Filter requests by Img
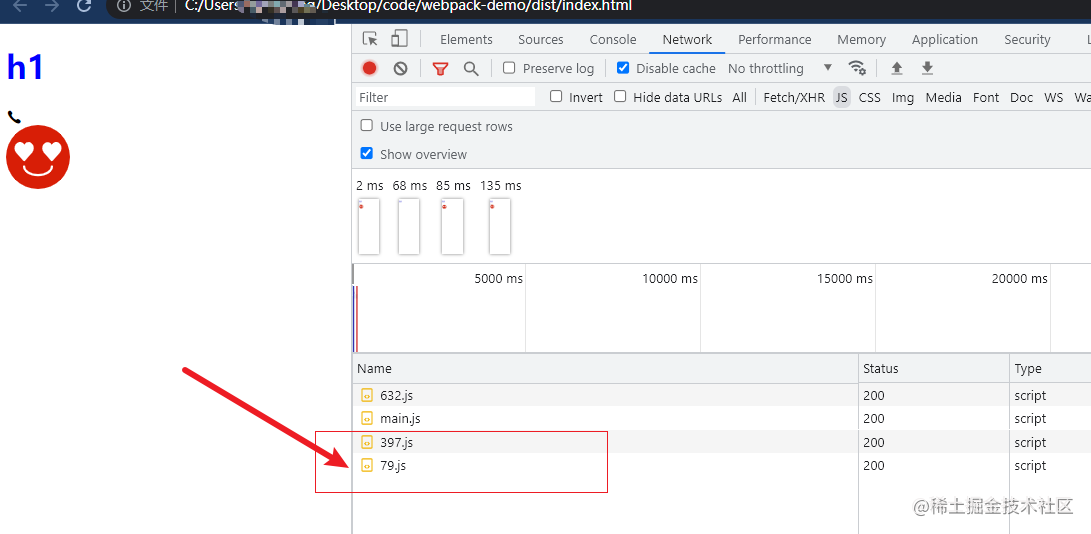 902,97
